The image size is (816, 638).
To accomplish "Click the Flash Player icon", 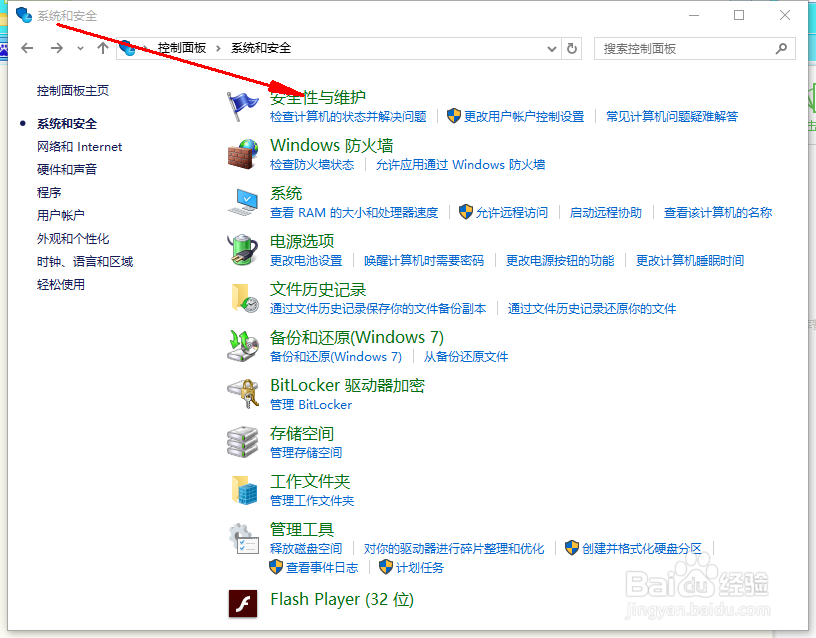I will (243, 603).
